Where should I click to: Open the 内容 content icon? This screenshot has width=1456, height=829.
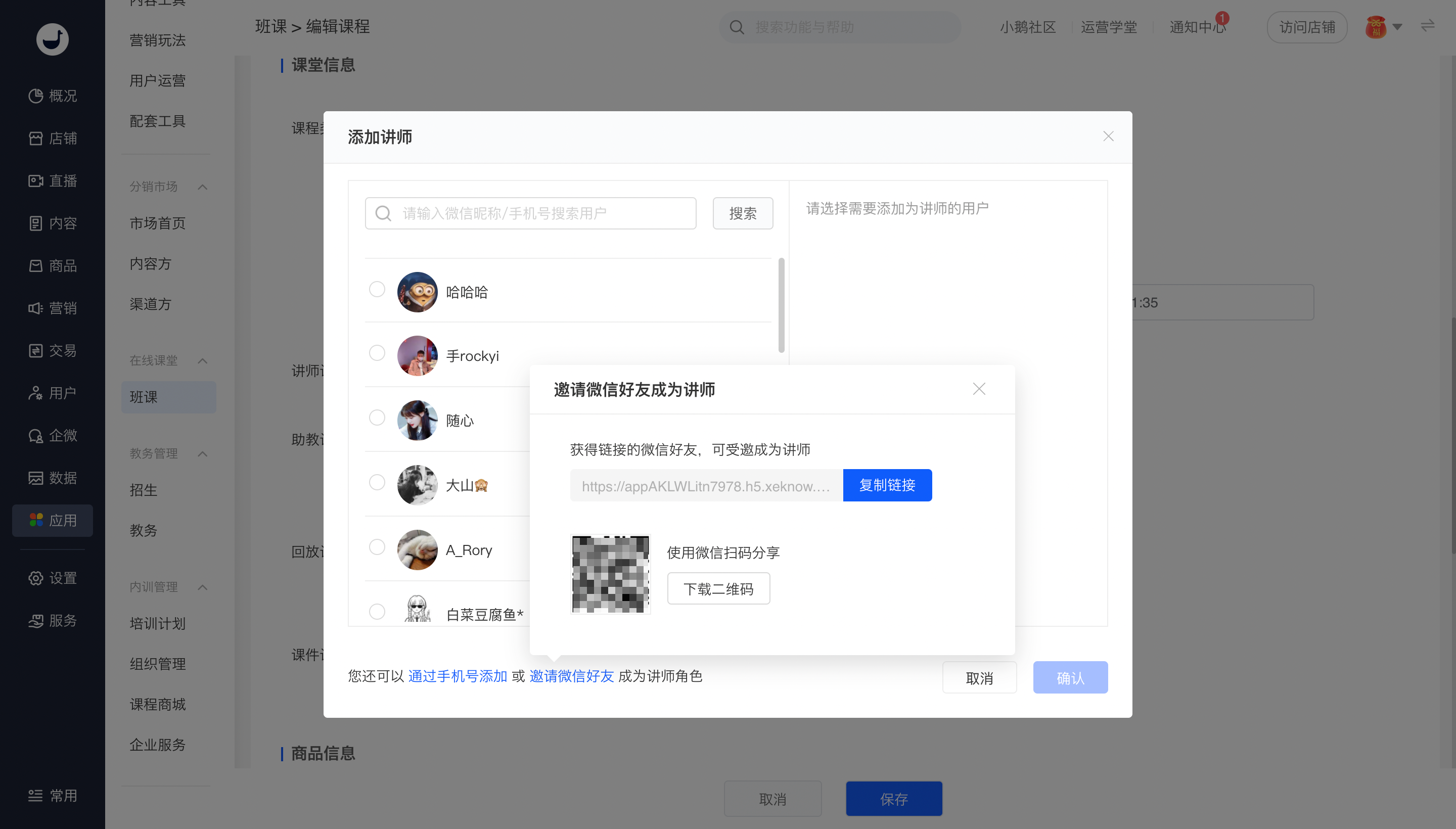click(35, 223)
